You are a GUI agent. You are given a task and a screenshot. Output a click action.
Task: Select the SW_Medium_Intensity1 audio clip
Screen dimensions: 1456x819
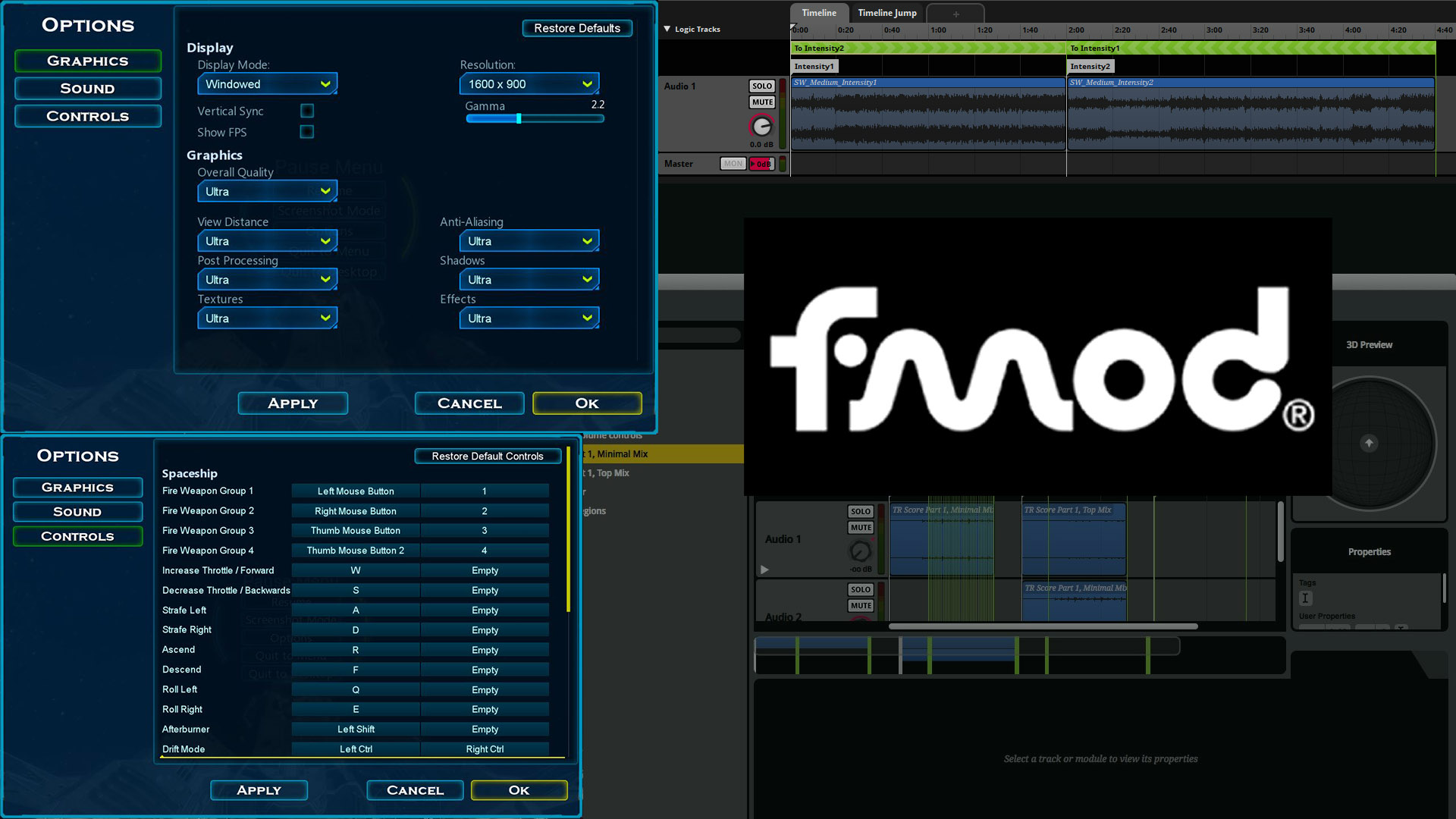pos(928,112)
